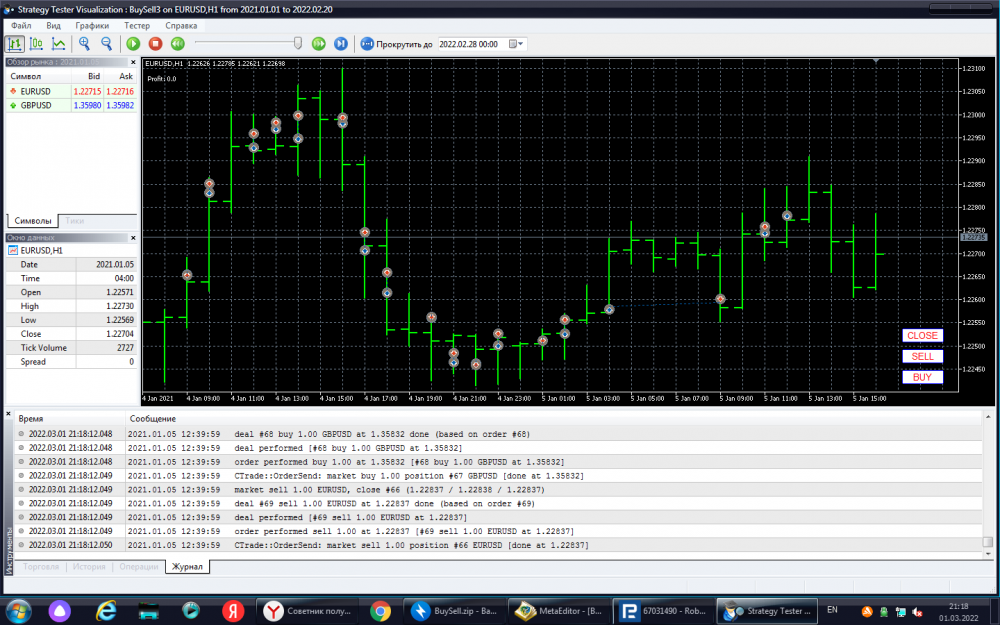The height and width of the screenshot is (625, 1000).
Task: Click the 'Прокрутить до' scroll-to button
Action: point(396,44)
